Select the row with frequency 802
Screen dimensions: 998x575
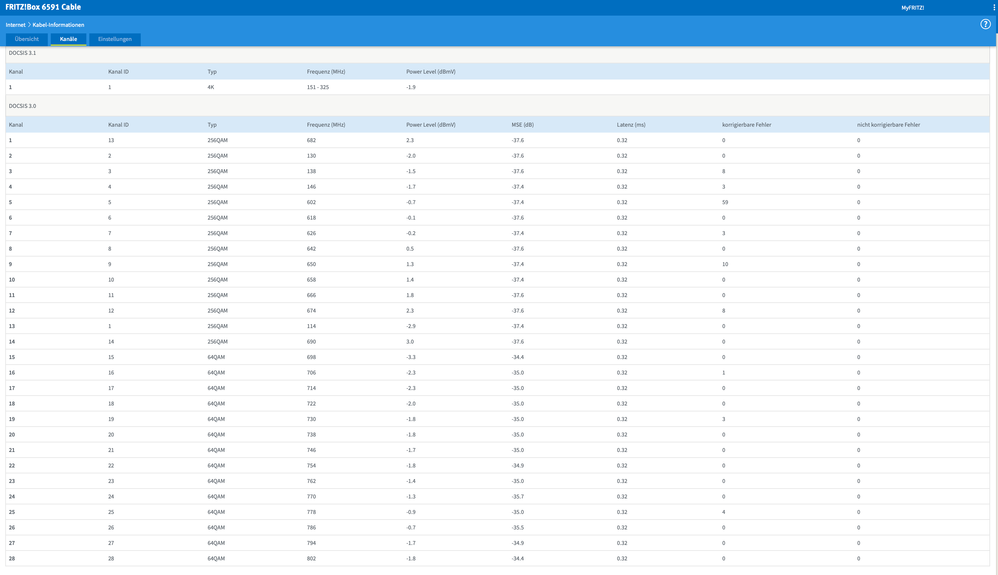coord(312,559)
